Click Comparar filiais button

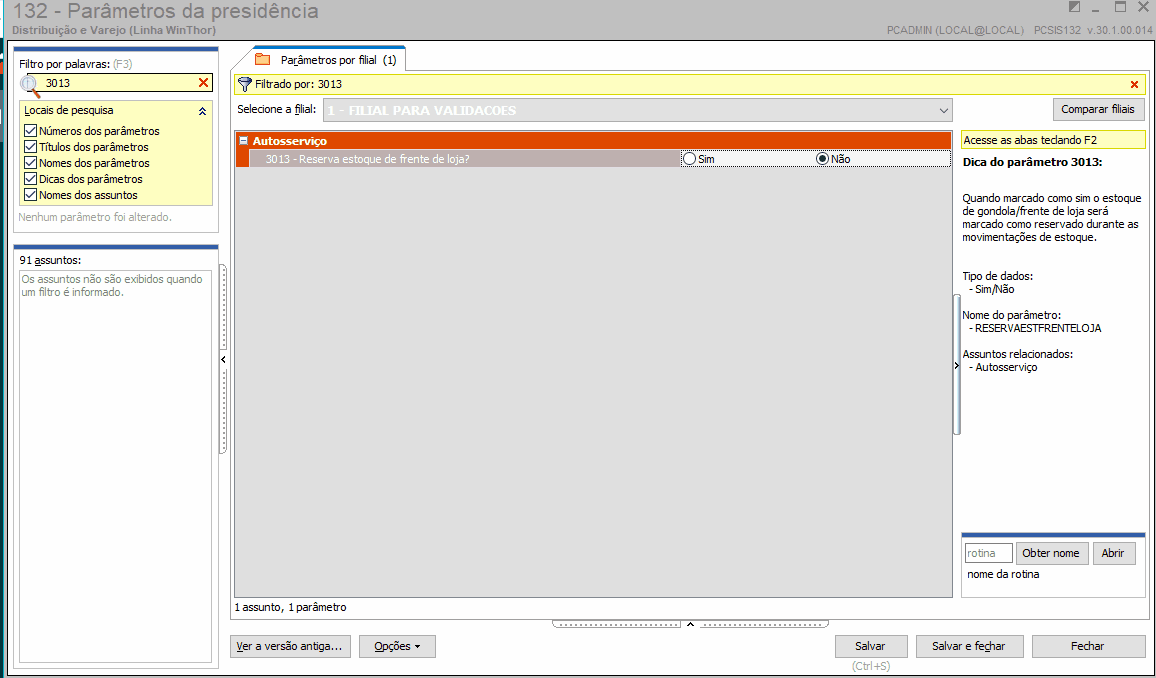pyautogui.click(x=1098, y=109)
